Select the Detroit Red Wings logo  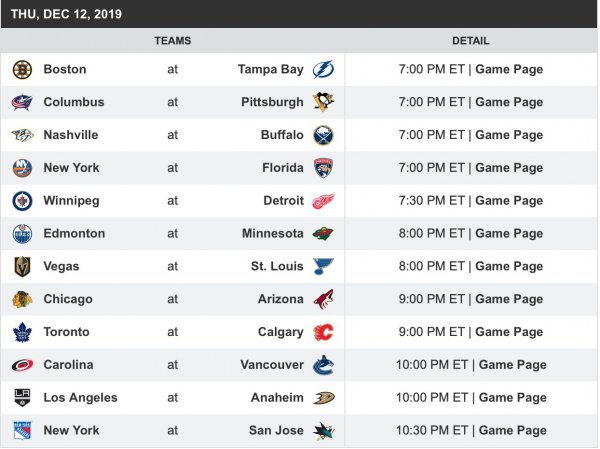[323, 201]
